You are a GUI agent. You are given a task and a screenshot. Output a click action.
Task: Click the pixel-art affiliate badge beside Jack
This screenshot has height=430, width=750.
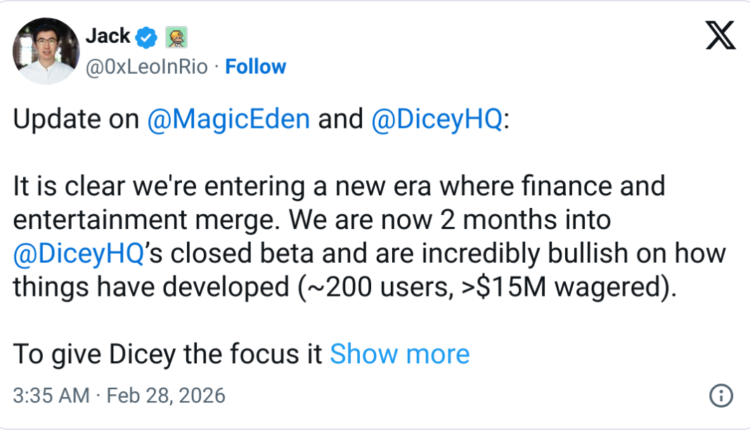(x=175, y=37)
